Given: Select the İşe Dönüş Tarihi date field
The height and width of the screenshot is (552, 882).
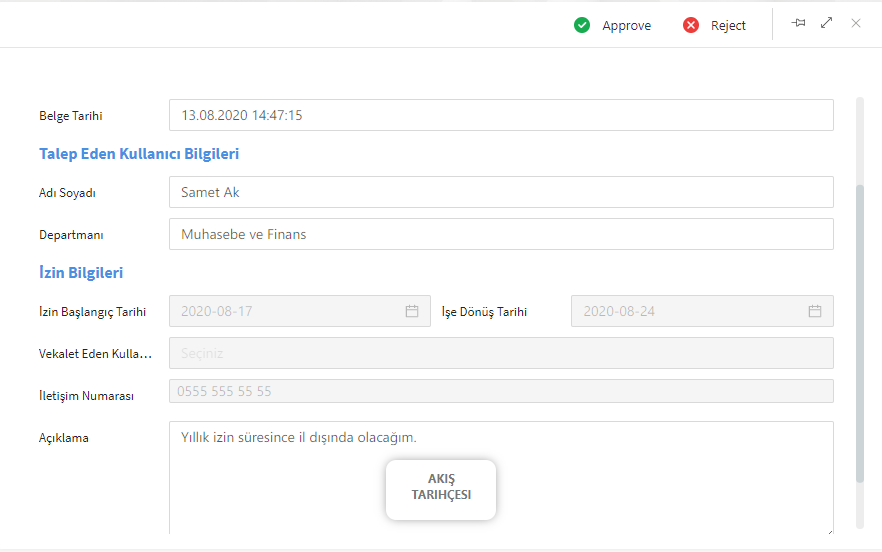Looking at the screenshot, I should point(690,311).
